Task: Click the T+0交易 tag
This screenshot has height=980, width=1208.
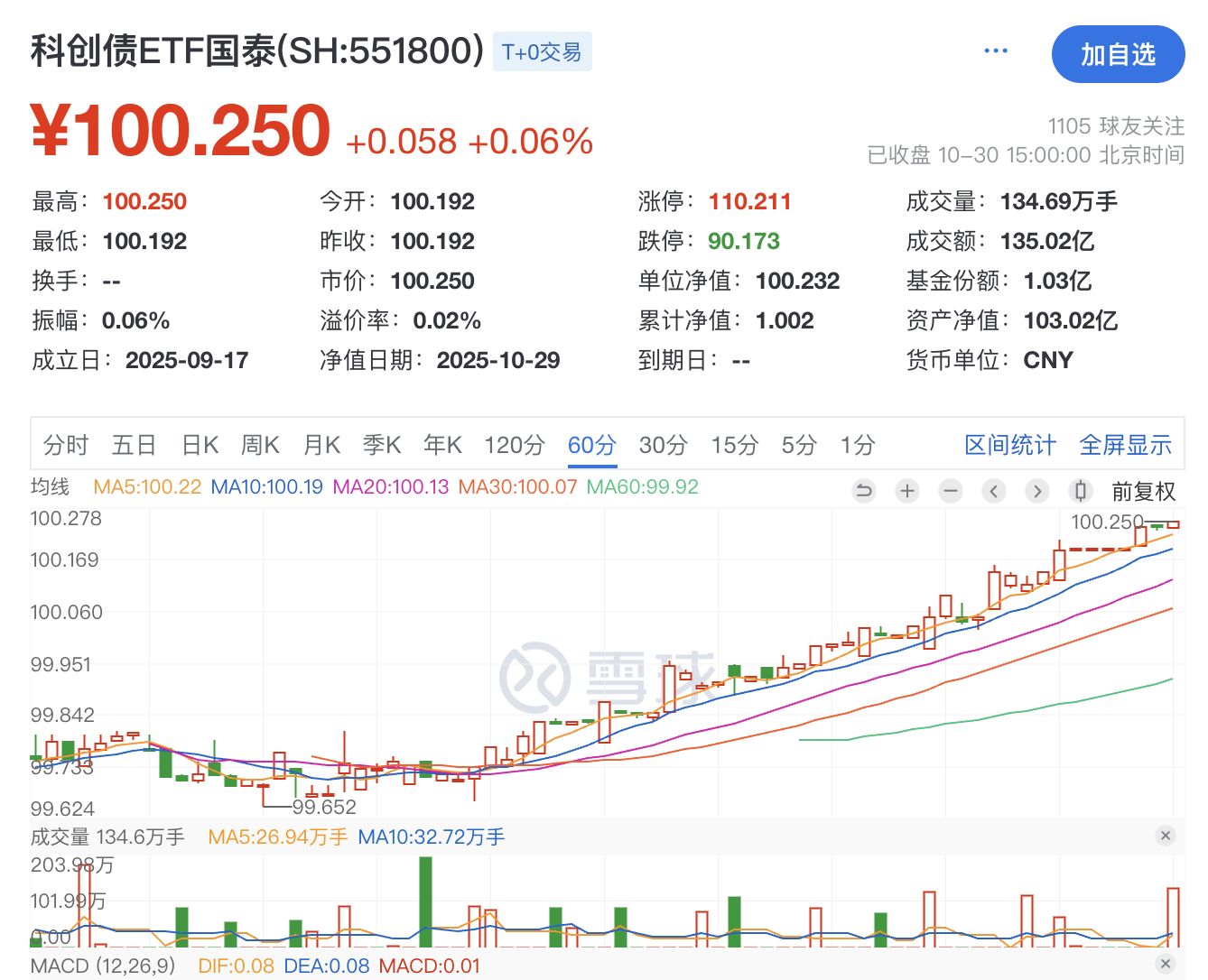Action: tap(542, 52)
